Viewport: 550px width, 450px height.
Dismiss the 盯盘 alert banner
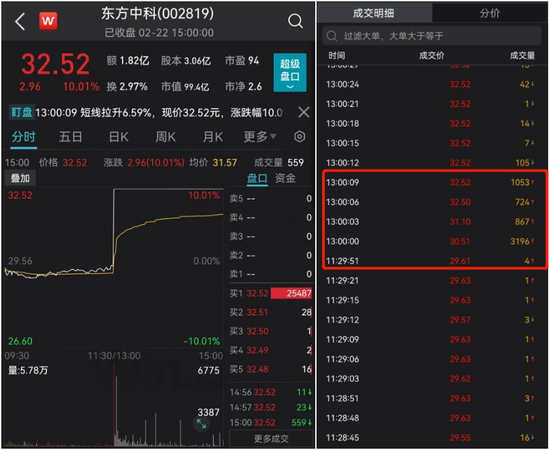(x=303, y=113)
